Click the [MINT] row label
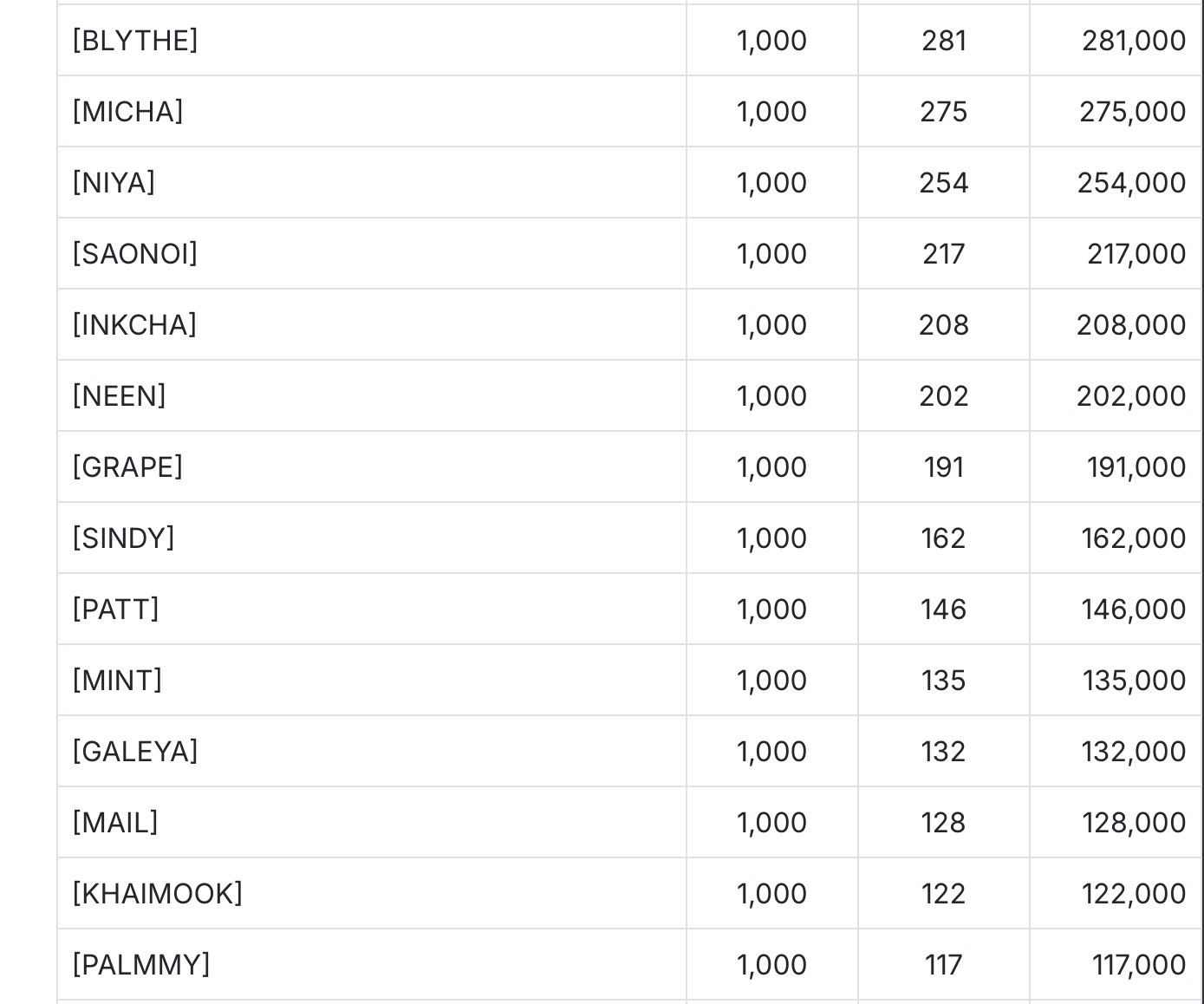This screenshot has height=1004, width=1204. [118, 681]
